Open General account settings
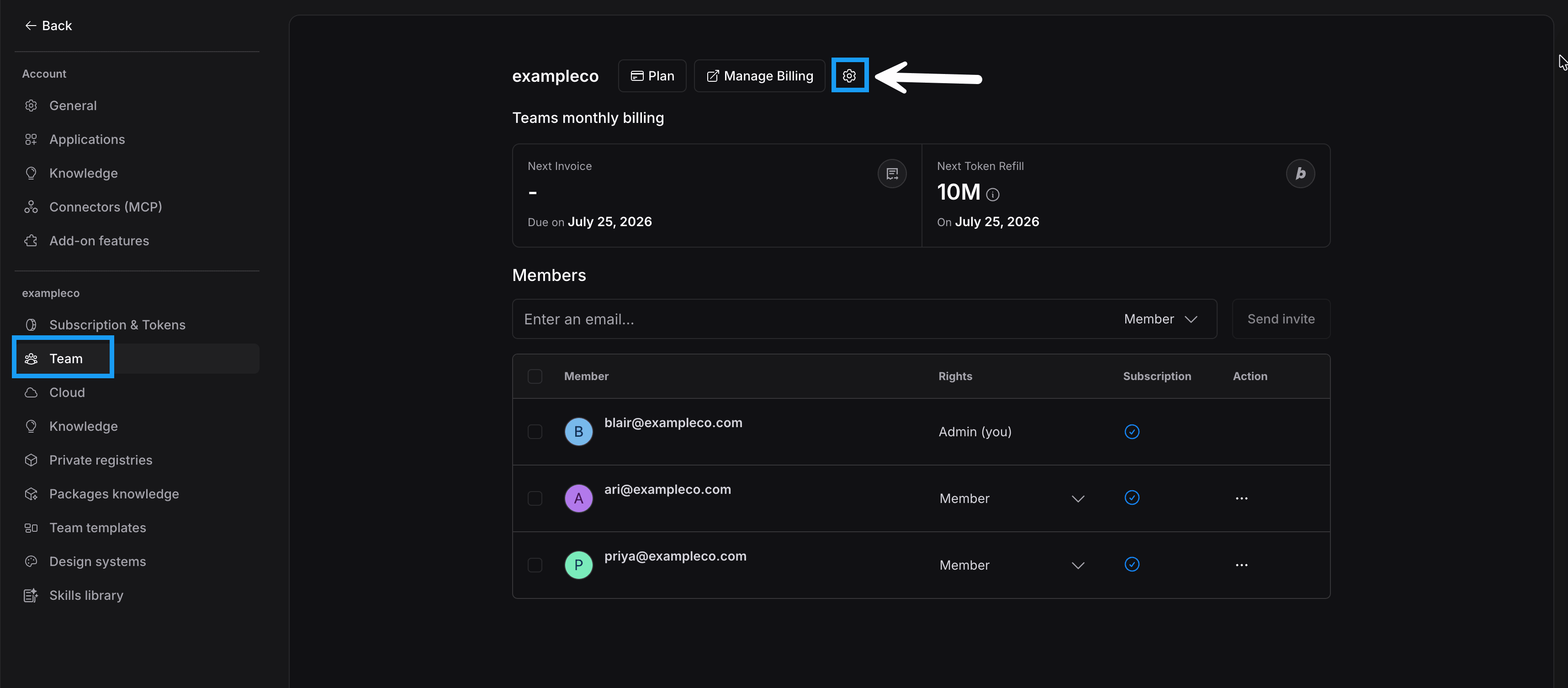 coord(137,106)
